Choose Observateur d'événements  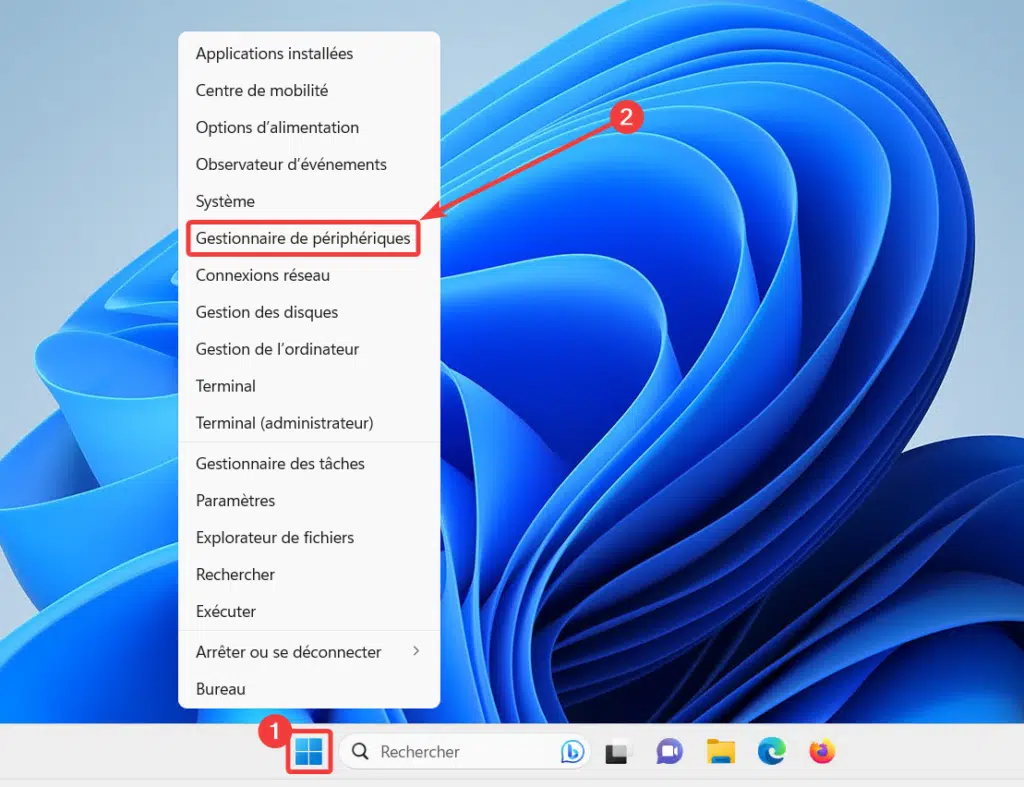[x=309, y=164]
